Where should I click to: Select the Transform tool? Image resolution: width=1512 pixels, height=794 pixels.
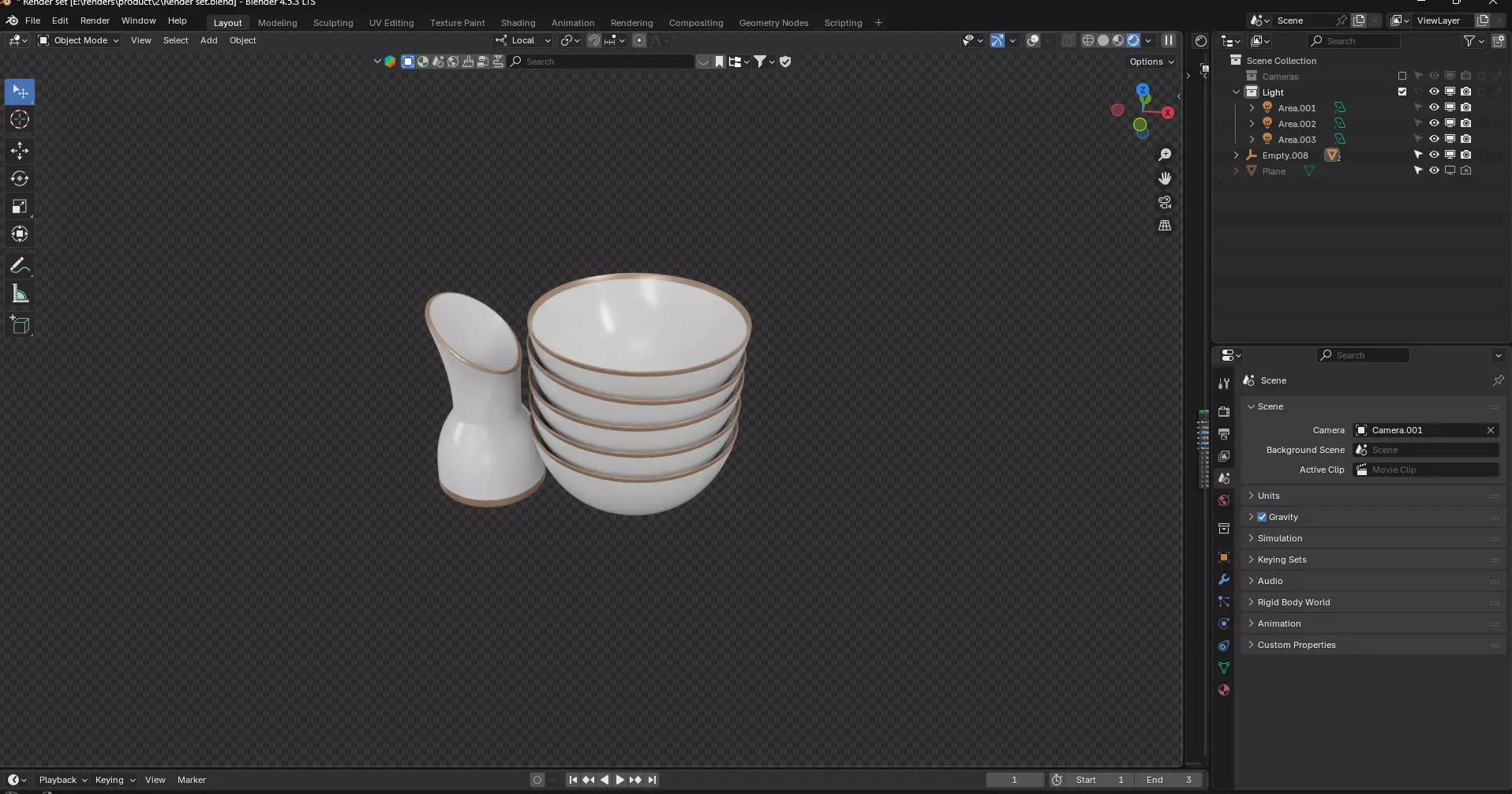click(20, 234)
